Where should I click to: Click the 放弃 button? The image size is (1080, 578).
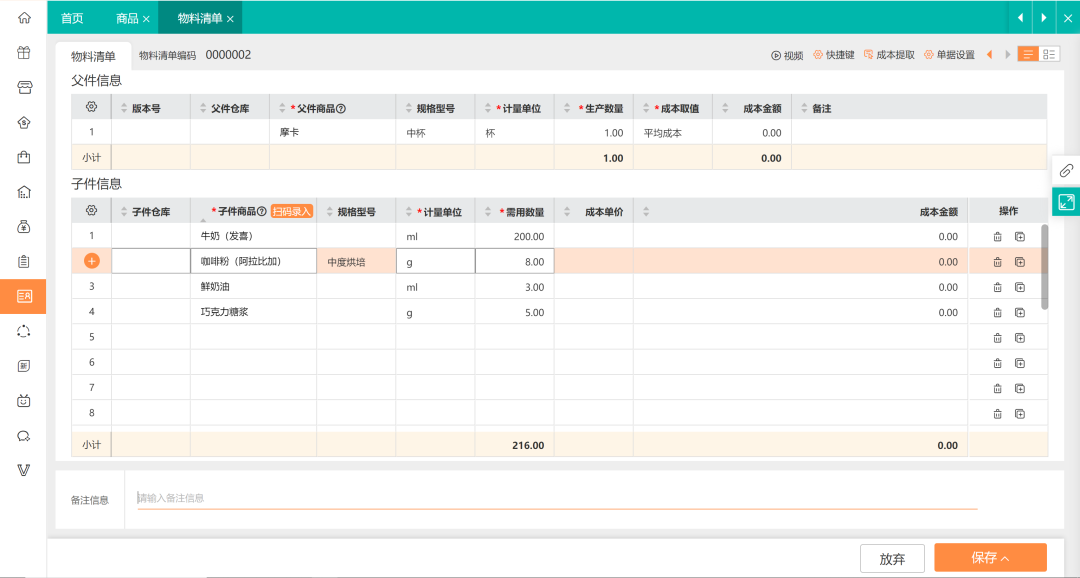point(892,558)
